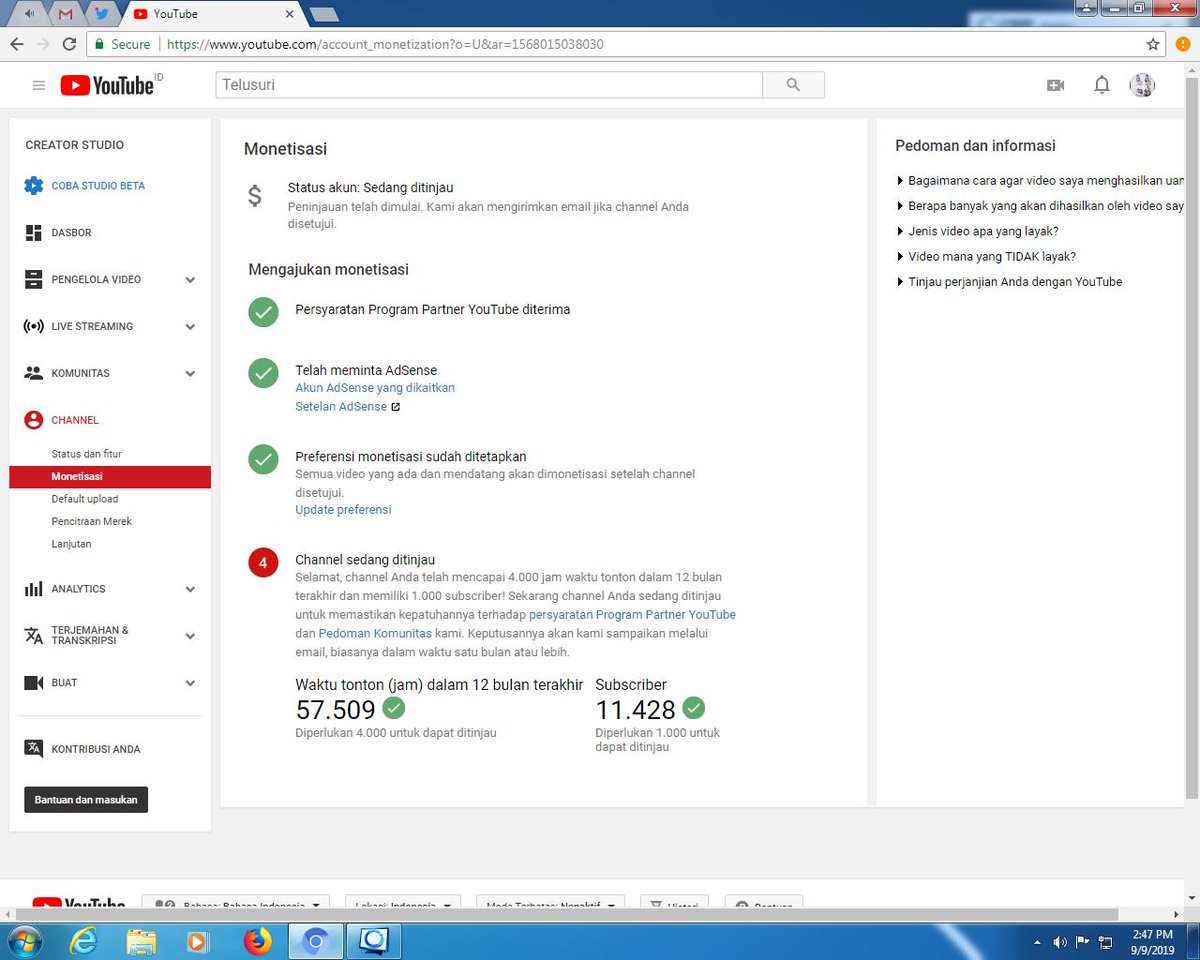Viewport: 1200px width, 960px height.
Task: Click the Live Streaming broadcast icon
Action: click(34, 326)
